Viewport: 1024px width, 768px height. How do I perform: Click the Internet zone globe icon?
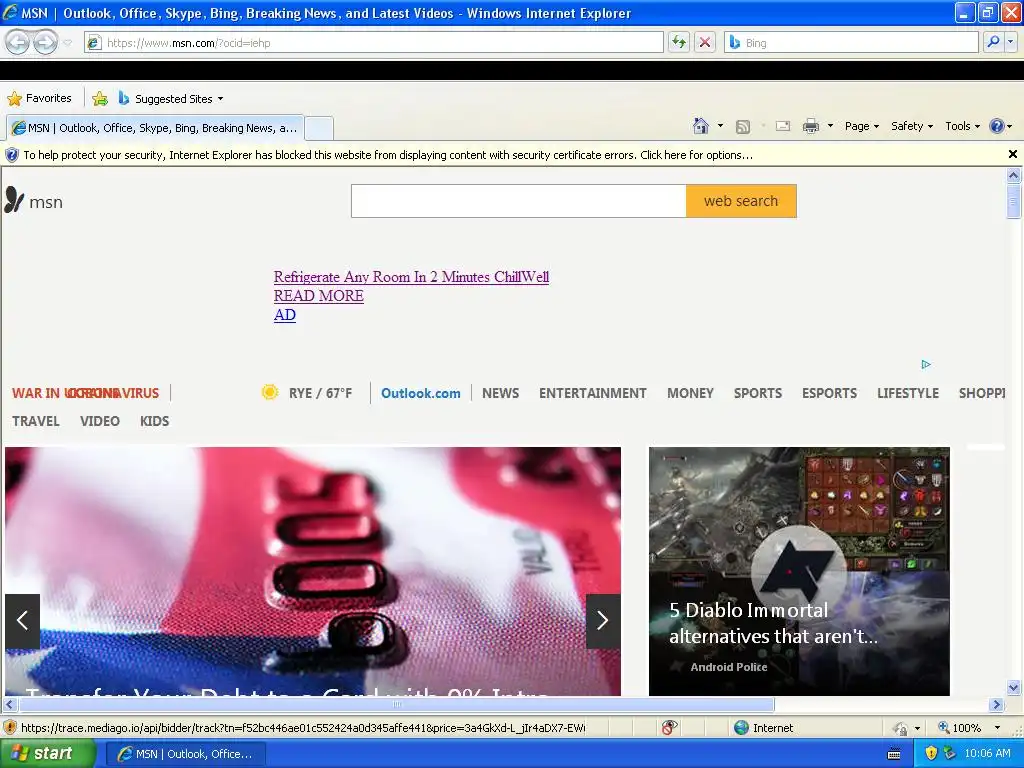[x=741, y=728]
